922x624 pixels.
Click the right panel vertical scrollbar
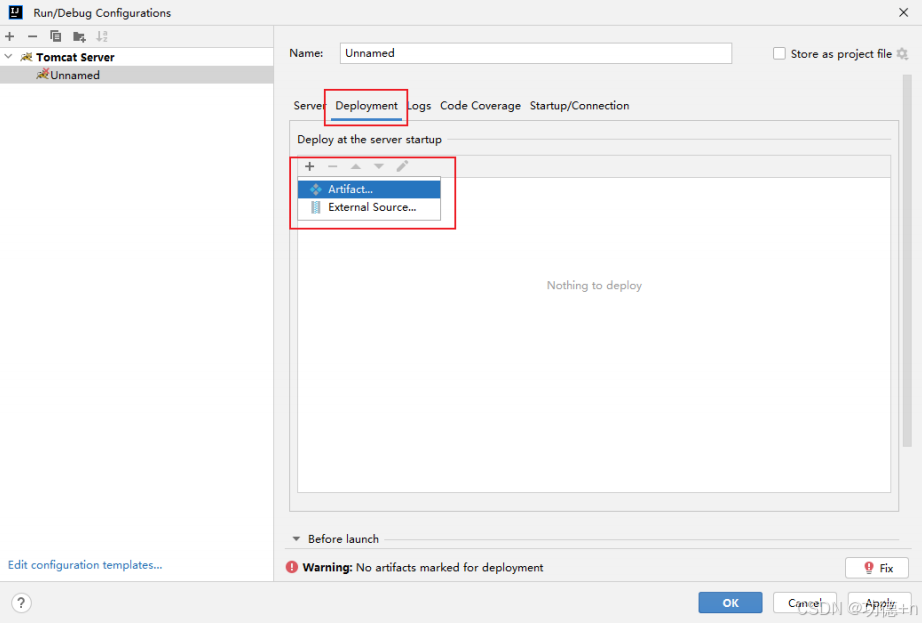tap(907, 262)
